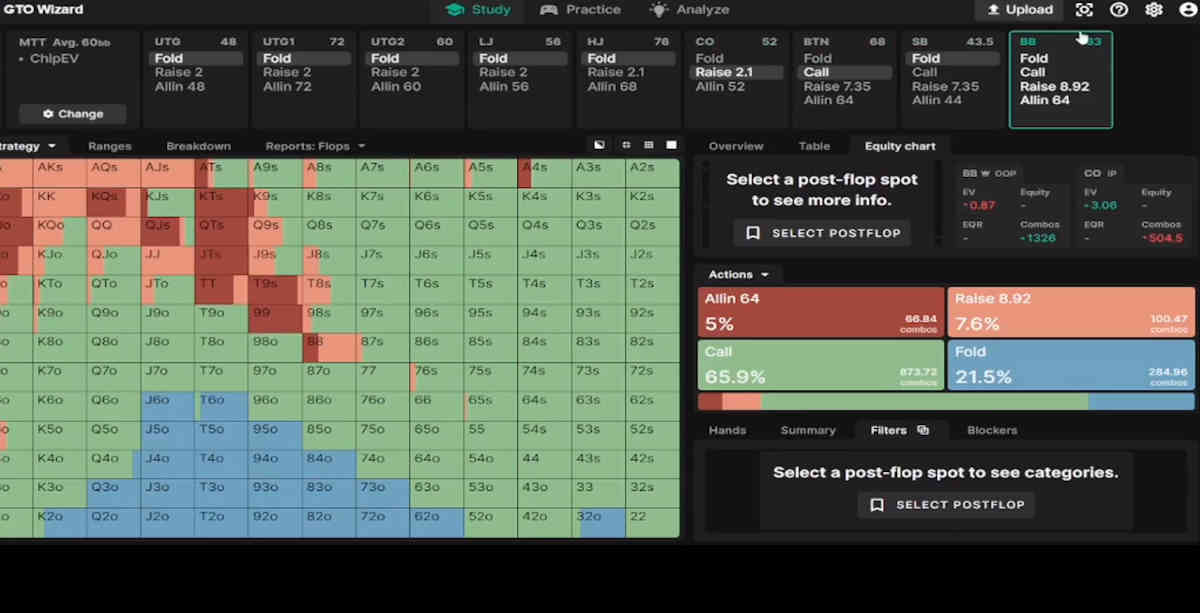Click the Upload button icon
This screenshot has height=613, width=1200.
993,10
